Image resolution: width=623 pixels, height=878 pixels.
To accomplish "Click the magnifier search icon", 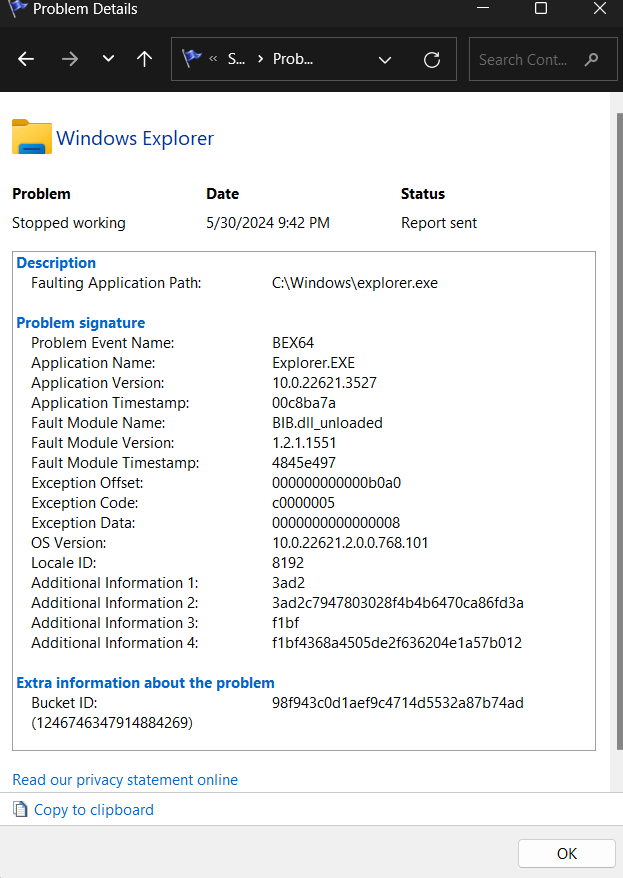I will pyautogui.click(x=591, y=59).
